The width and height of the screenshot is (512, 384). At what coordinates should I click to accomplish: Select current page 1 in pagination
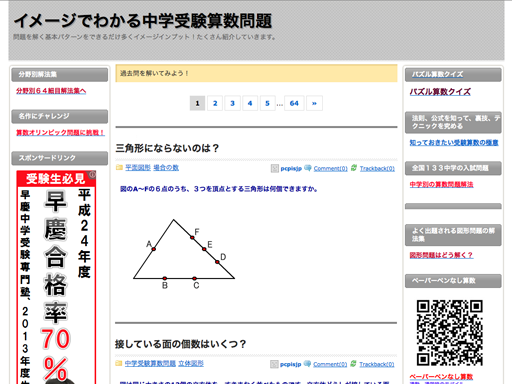click(197, 103)
